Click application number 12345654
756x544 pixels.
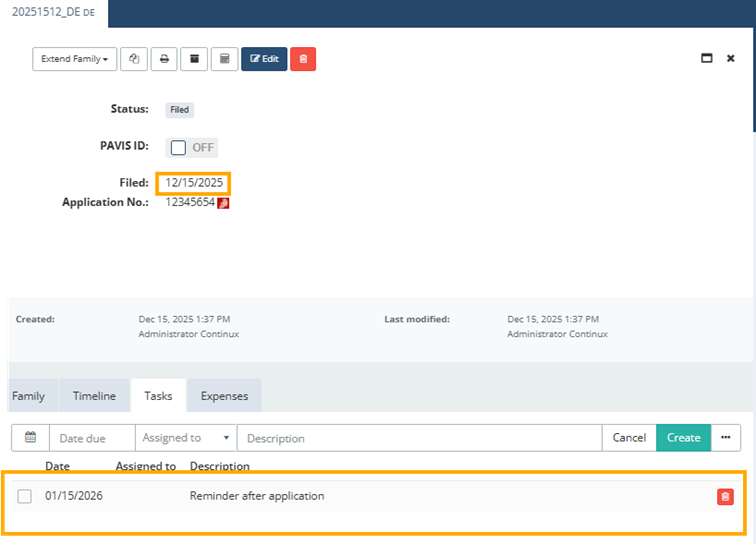pos(190,202)
